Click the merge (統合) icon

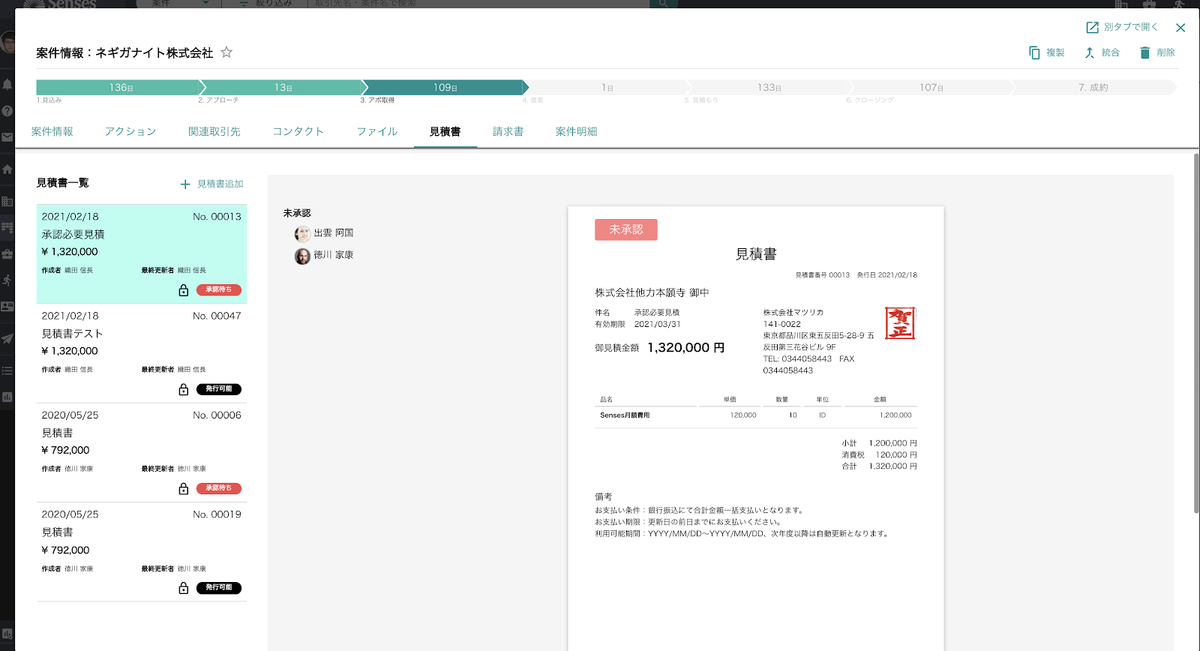pos(1089,52)
